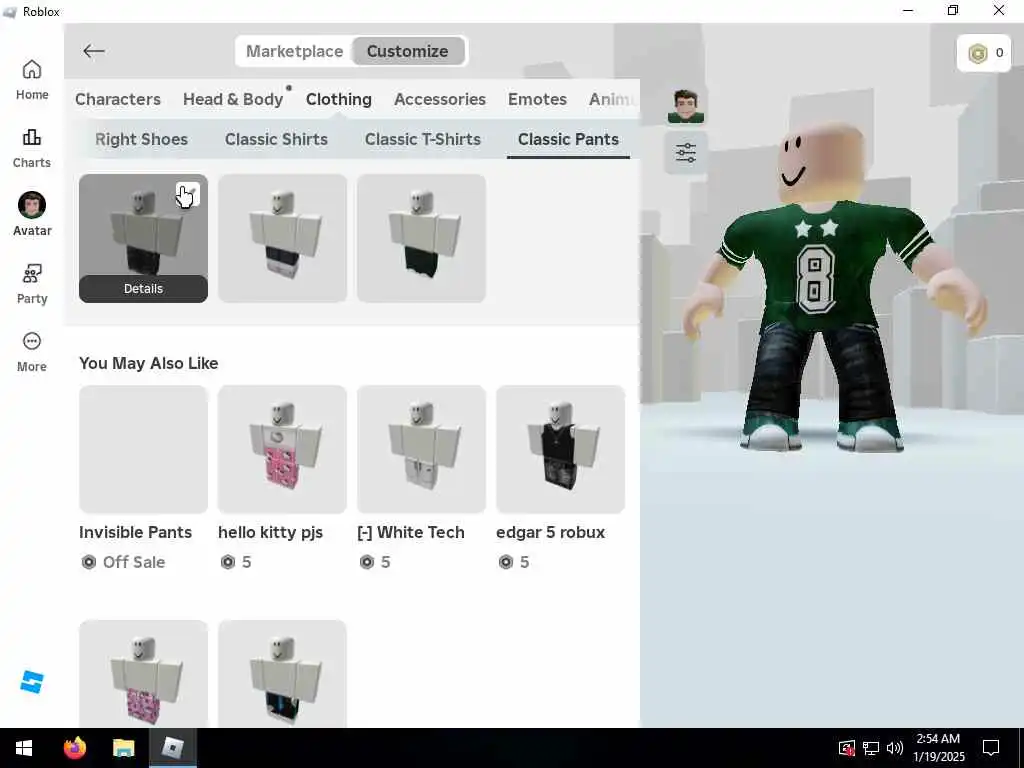Click the 3D avatar preview character
Image resolution: width=1024 pixels, height=768 pixels.
coord(833,287)
